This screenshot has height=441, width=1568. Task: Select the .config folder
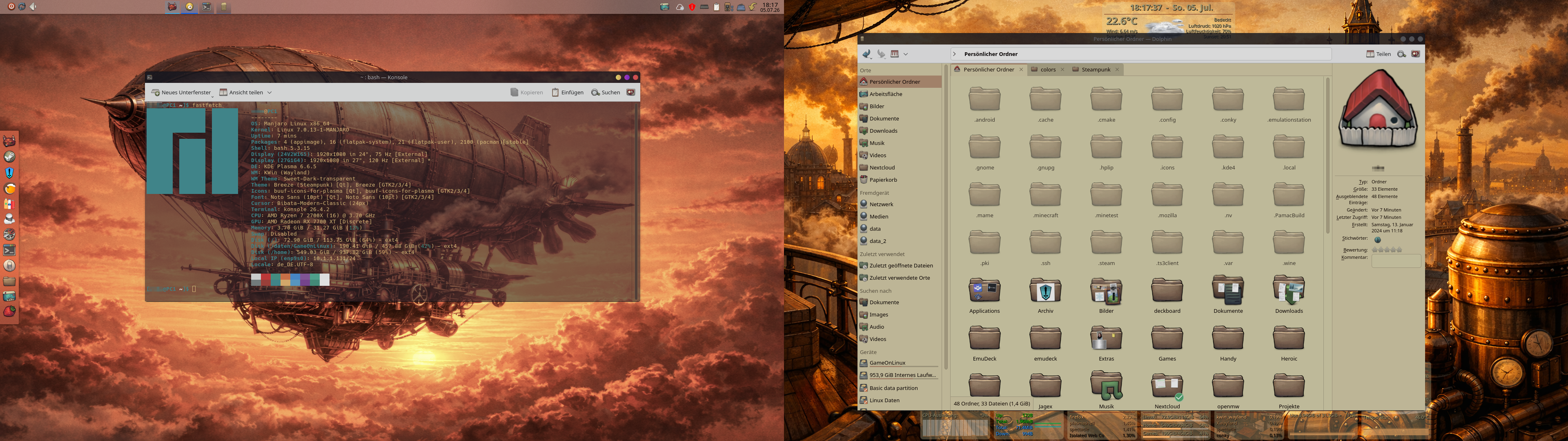coord(1167,104)
